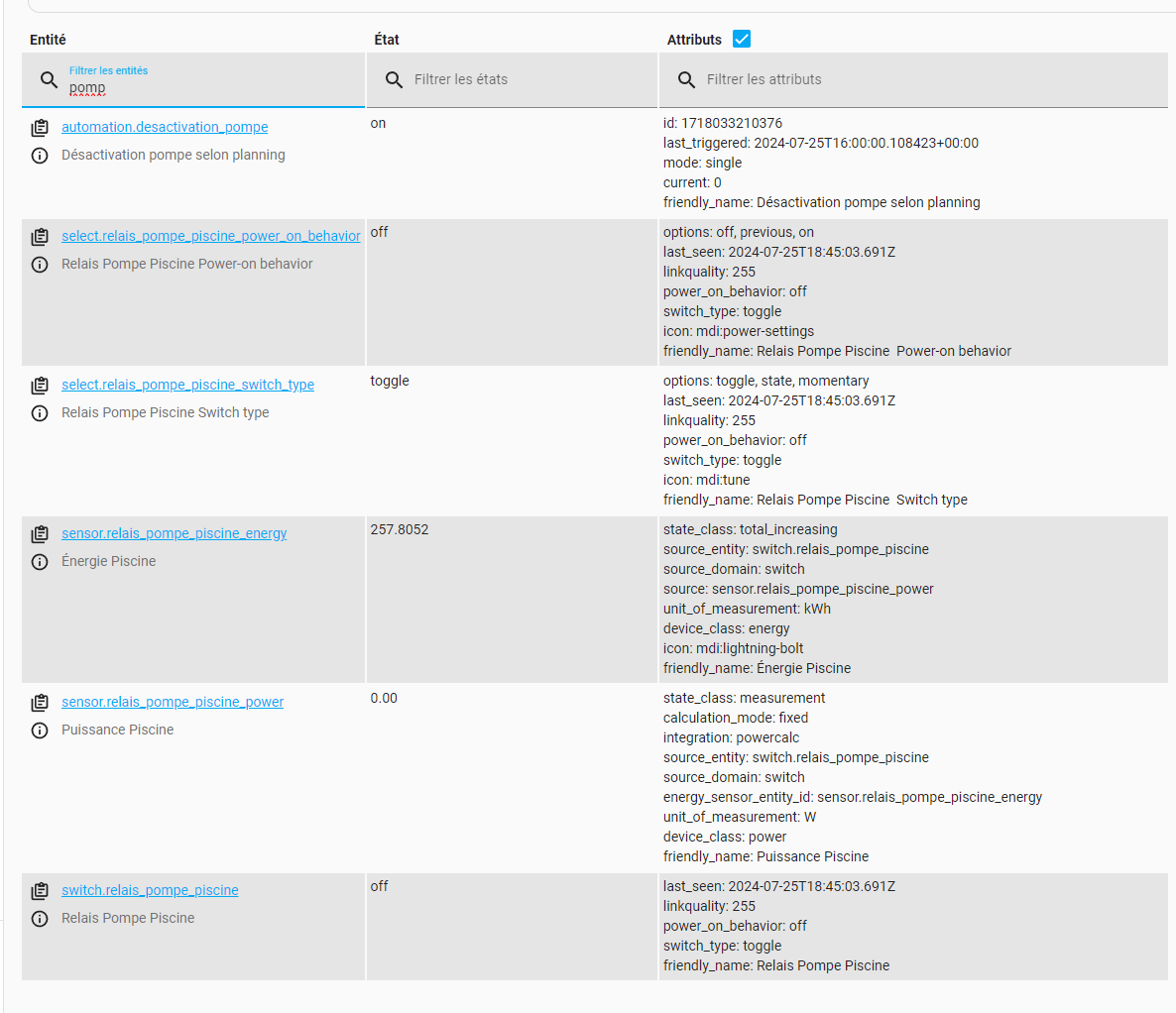
Task: Copy entity ID for sensor.relais_pompe_piscine_energy
Action: (40, 534)
